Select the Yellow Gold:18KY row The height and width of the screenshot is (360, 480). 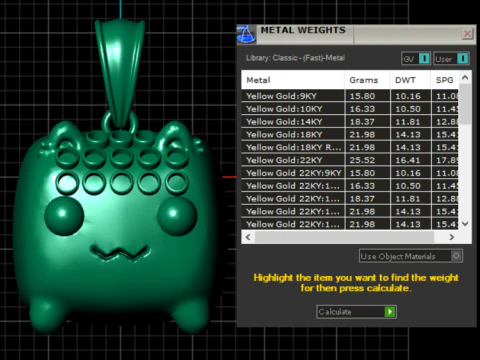click(350, 135)
